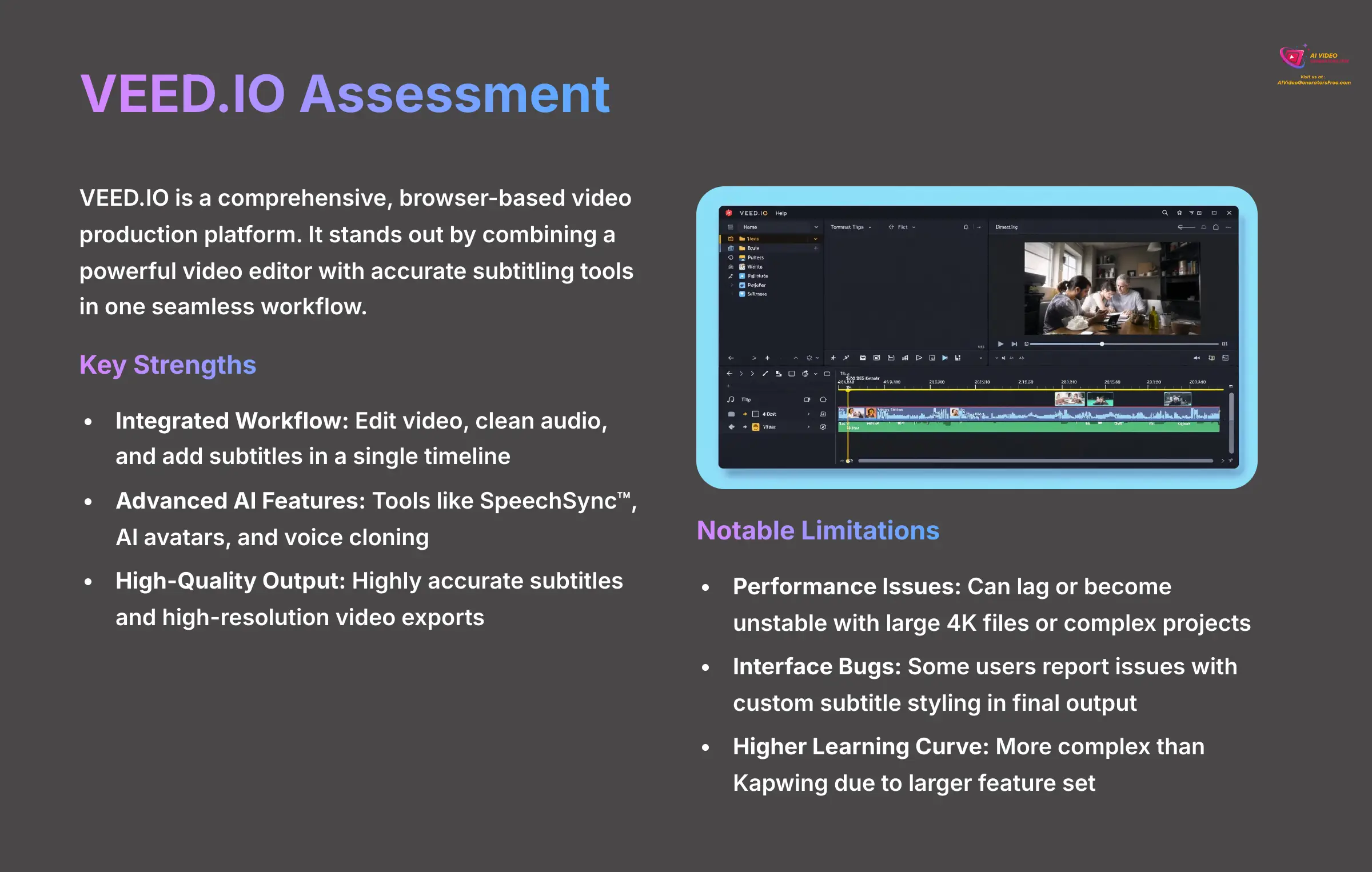Toggle the checkbox on the 4 Bork track
This screenshot has width=1372, height=872.
756,414
